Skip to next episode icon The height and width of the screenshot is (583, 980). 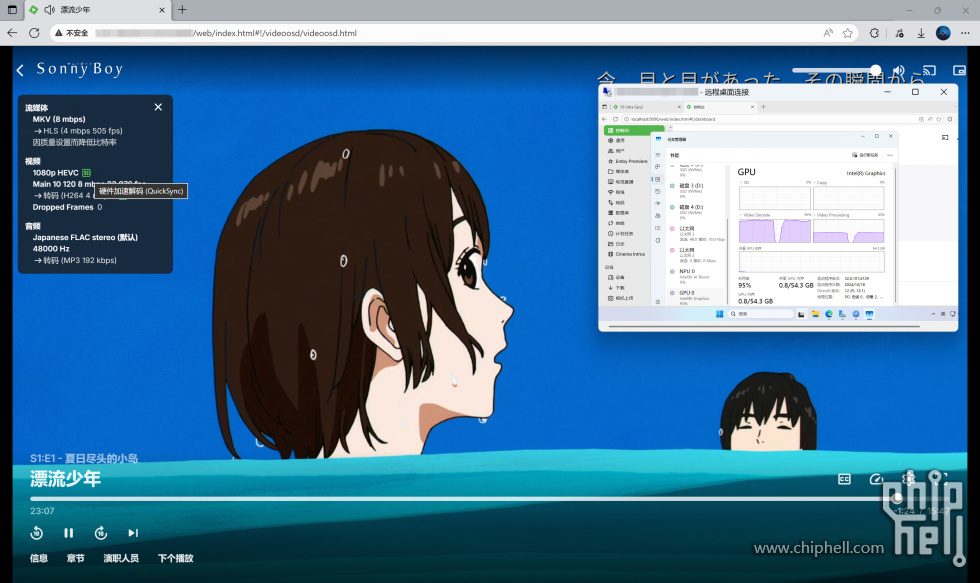[x=133, y=533]
